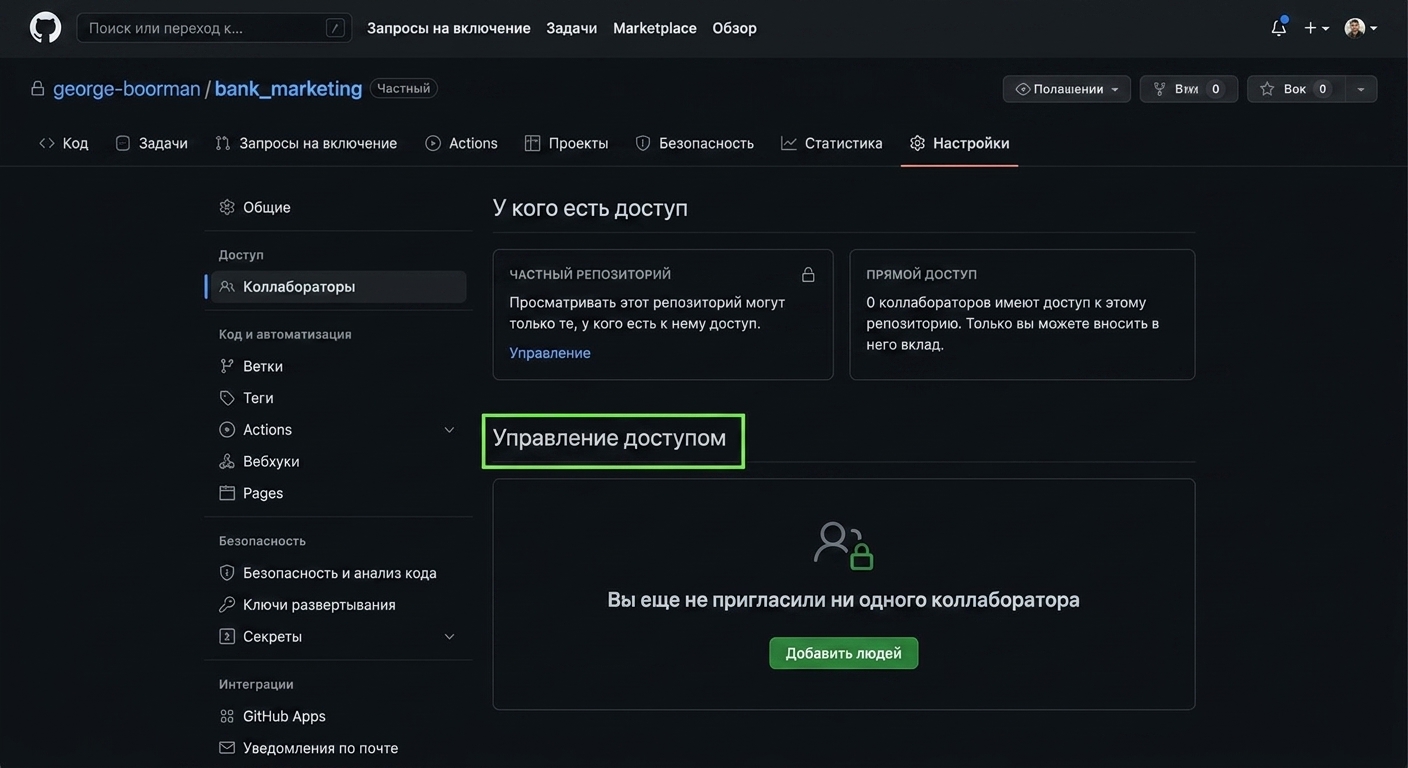This screenshot has width=1408, height=768.
Task: Click the ПРЯМОЙ ДОСТУП card title
Action: click(922, 274)
